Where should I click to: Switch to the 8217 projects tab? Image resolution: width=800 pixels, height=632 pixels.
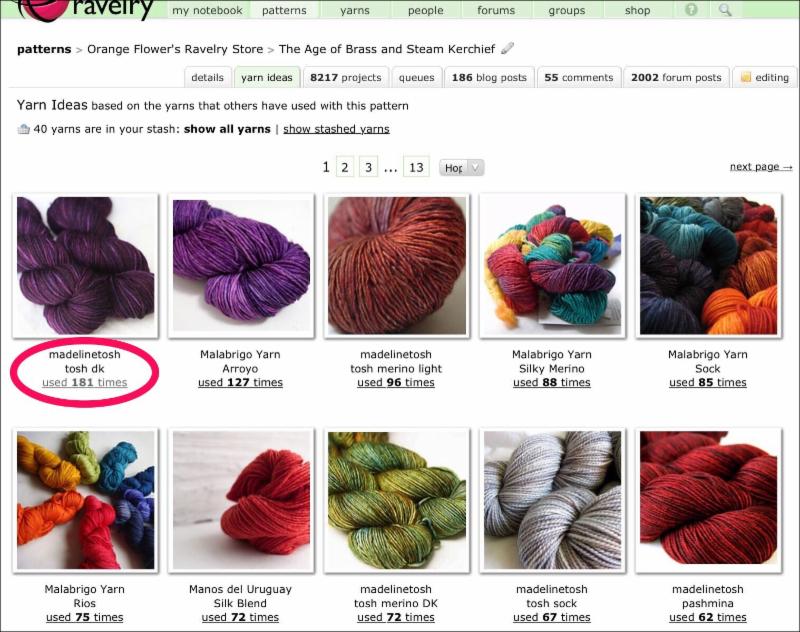pyautogui.click(x=345, y=78)
